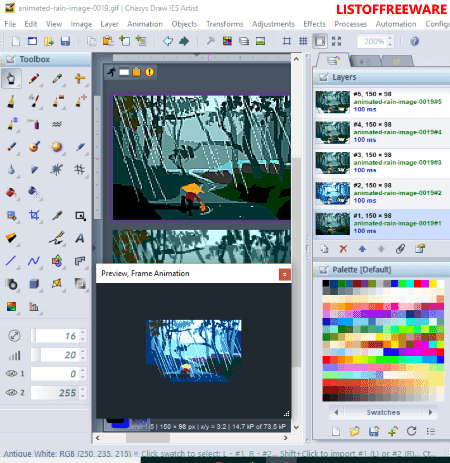The height and width of the screenshot is (463, 450).
Task: Select the paint bucket fill tool
Action: pyautogui.click(x=11, y=192)
